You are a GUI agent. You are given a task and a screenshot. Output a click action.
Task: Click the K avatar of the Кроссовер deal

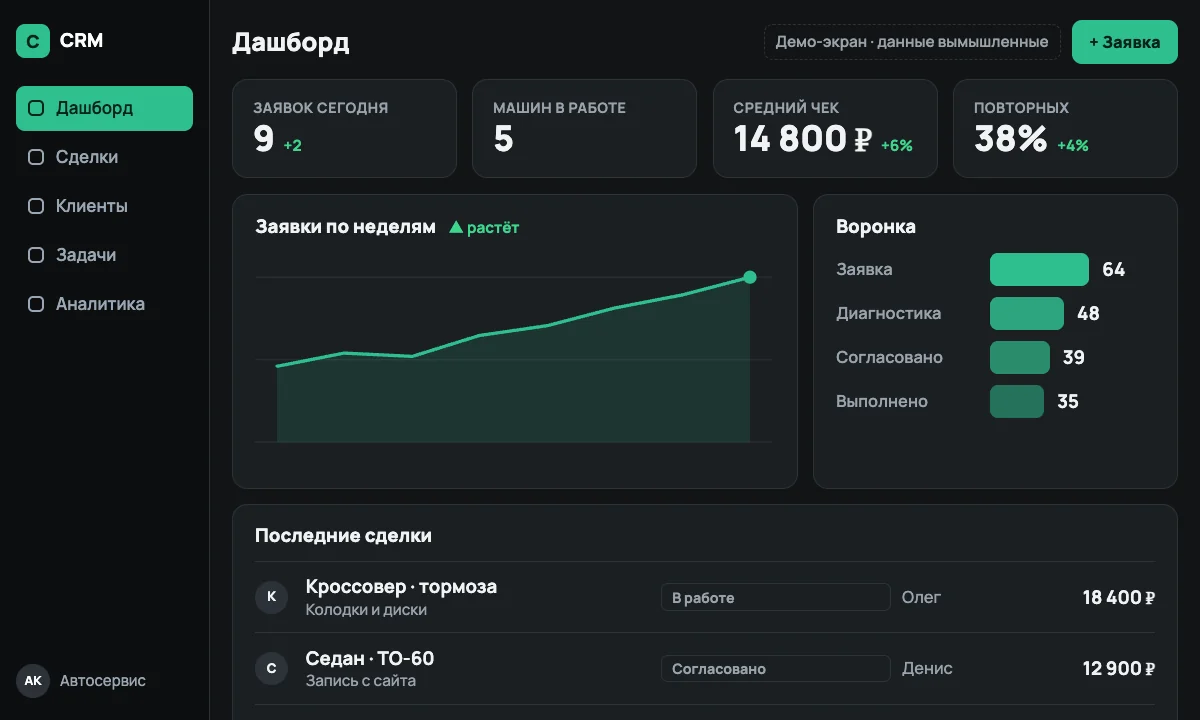click(x=271, y=597)
